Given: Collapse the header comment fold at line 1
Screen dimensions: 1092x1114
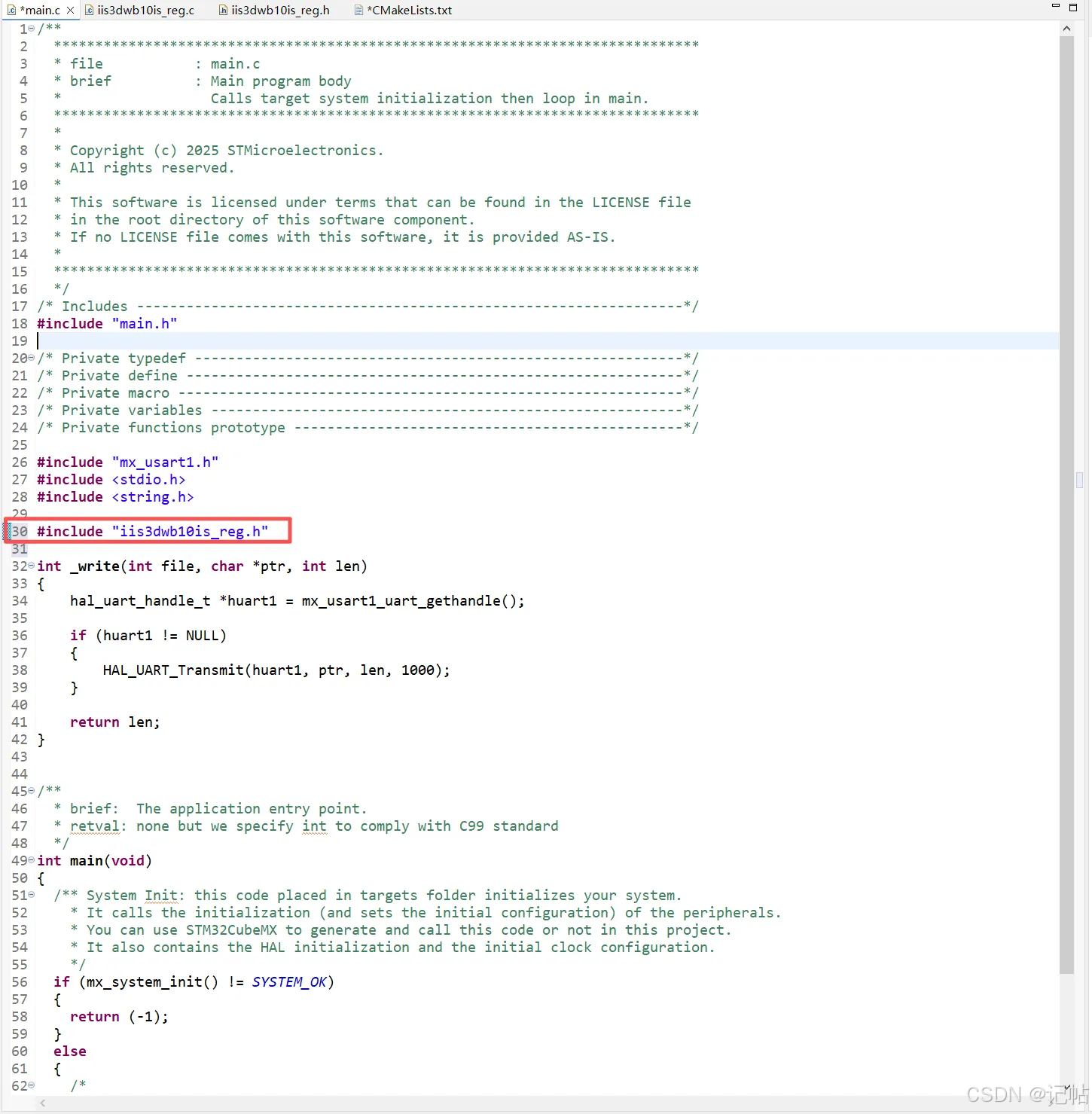Looking at the screenshot, I should click(x=32, y=29).
